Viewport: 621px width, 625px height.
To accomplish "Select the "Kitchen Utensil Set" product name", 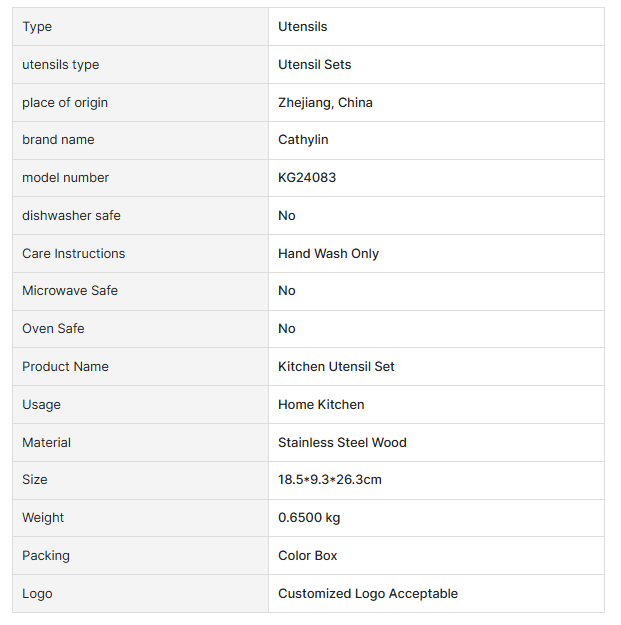I will 336,367.
